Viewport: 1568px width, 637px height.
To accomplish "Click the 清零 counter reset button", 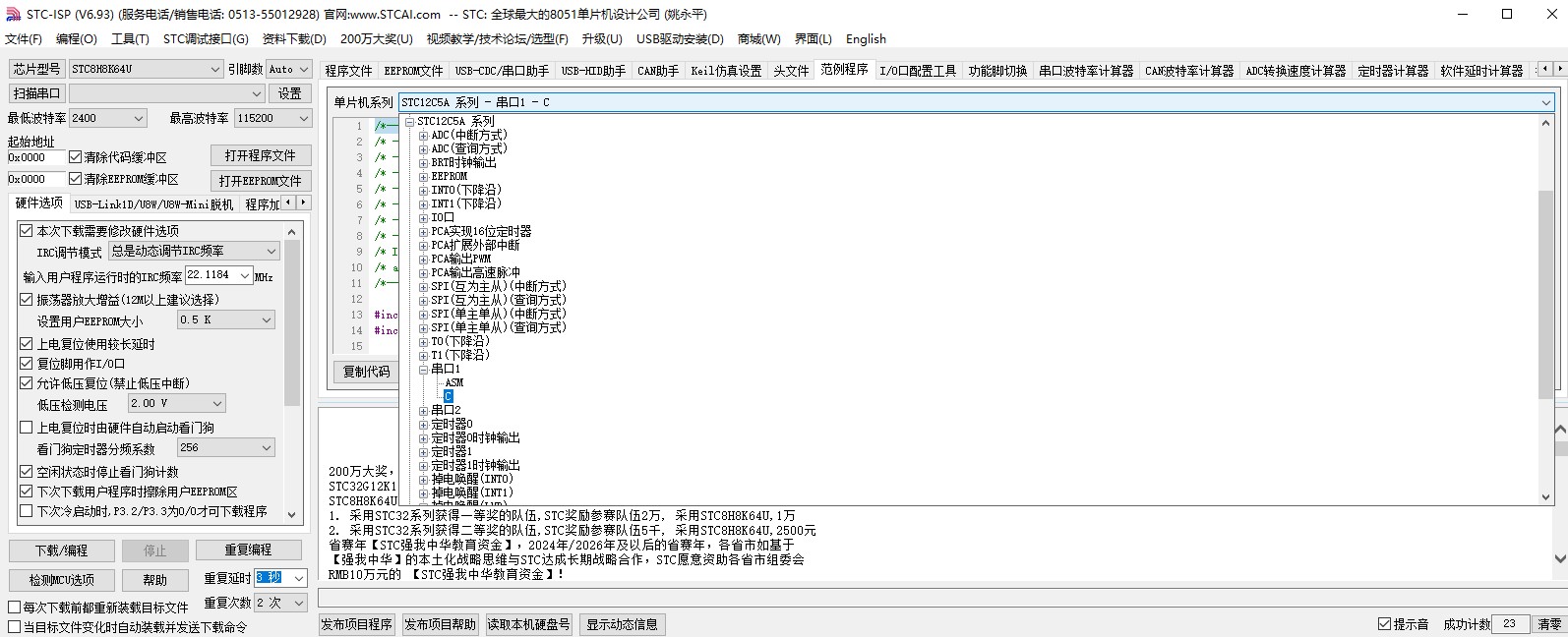I will point(1549,624).
